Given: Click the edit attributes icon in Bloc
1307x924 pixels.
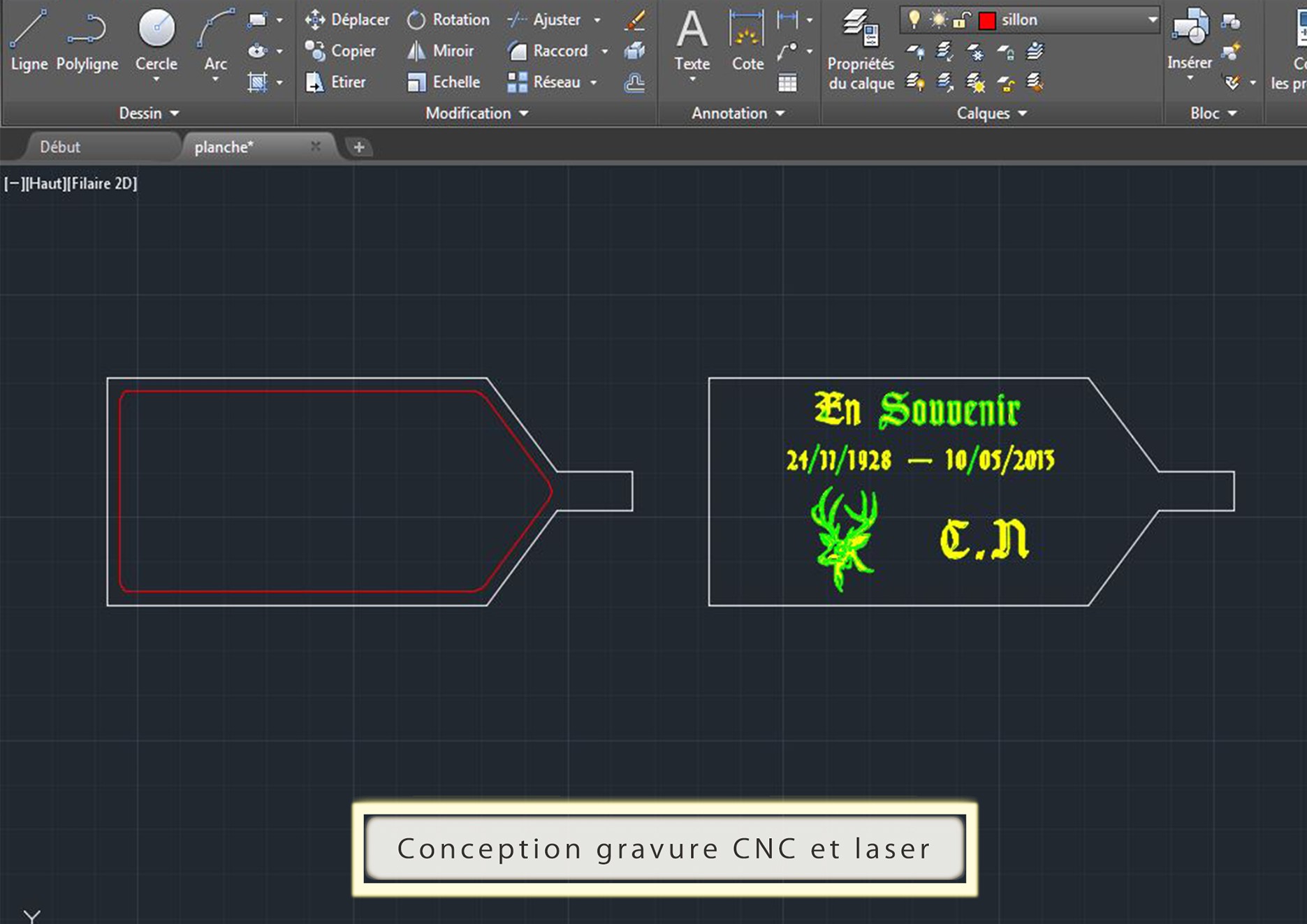Looking at the screenshot, I should (x=1232, y=82).
